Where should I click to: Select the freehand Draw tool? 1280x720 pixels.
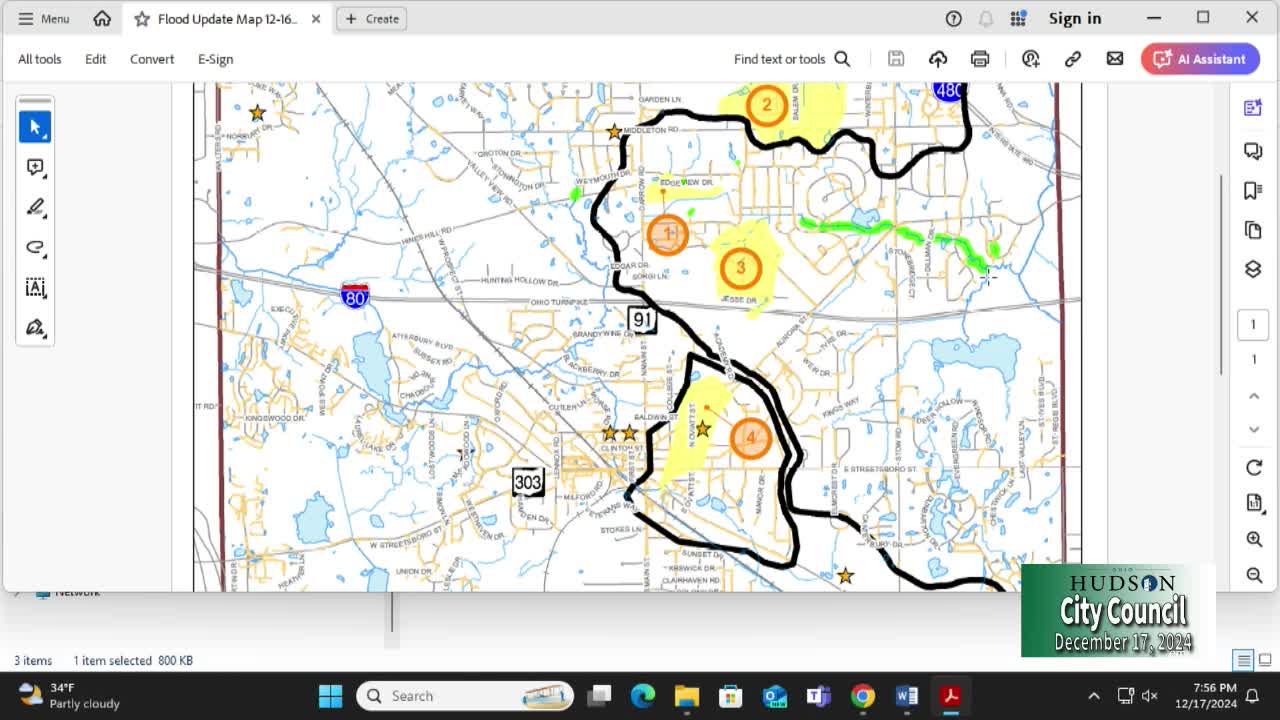pyautogui.click(x=35, y=247)
